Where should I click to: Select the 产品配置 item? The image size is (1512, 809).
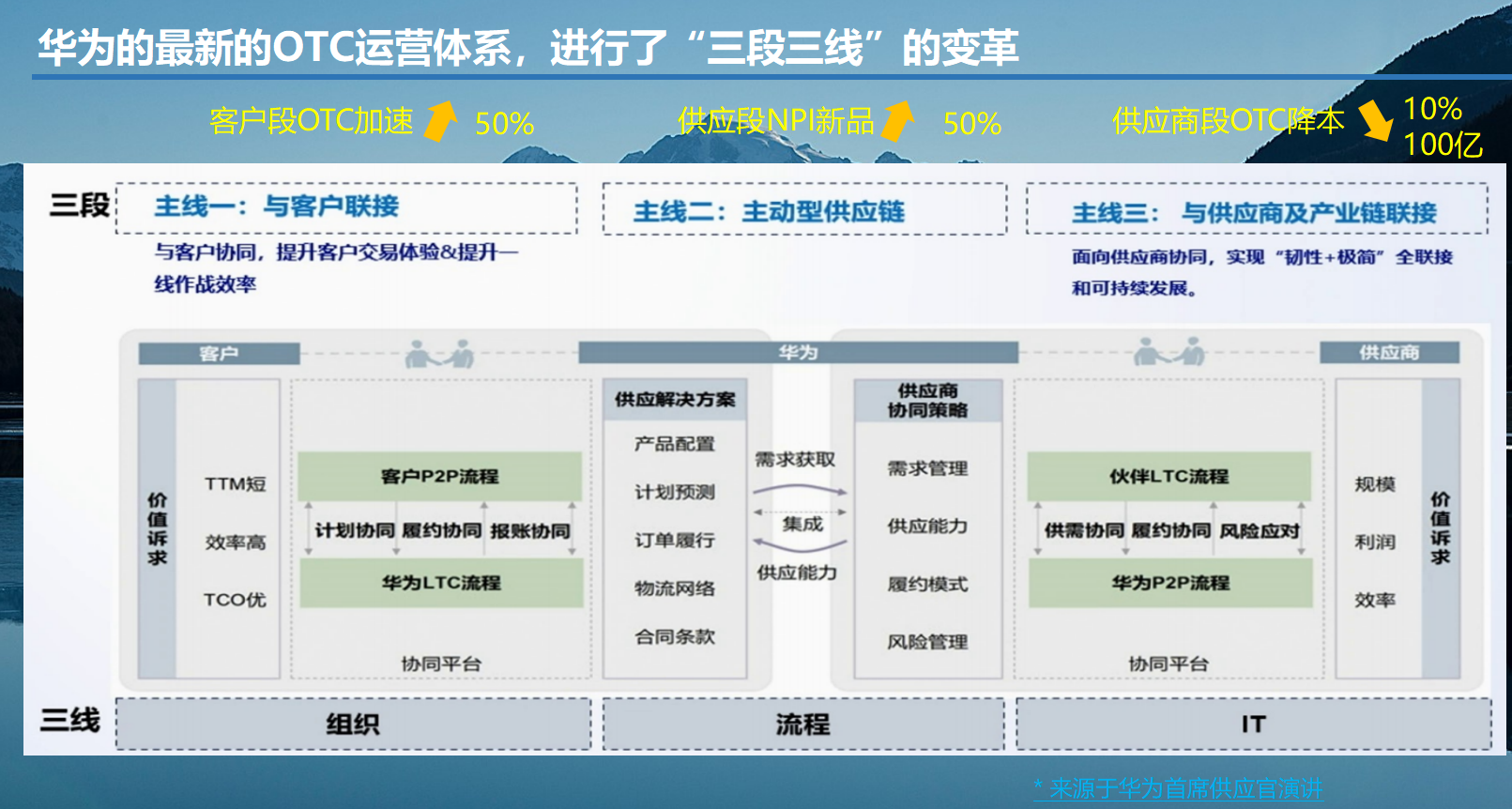(x=675, y=444)
